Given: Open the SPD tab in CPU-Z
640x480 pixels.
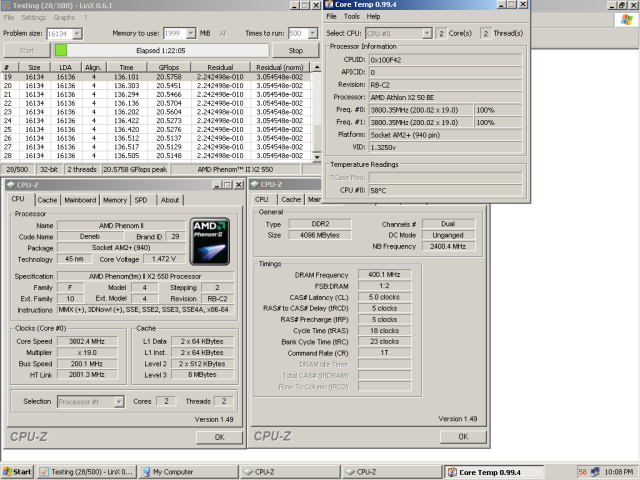Looking at the screenshot, I should pyautogui.click(x=140, y=200).
